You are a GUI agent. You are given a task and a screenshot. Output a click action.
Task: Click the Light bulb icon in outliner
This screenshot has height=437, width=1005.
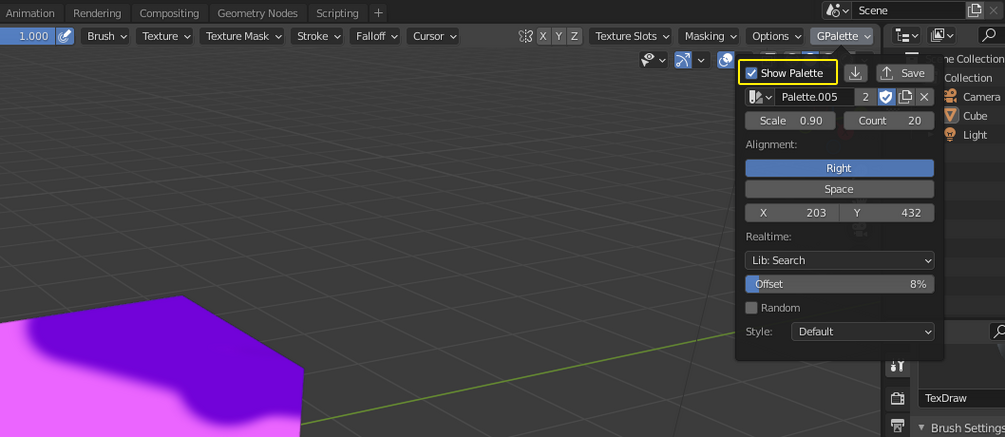[x=951, y=135]
